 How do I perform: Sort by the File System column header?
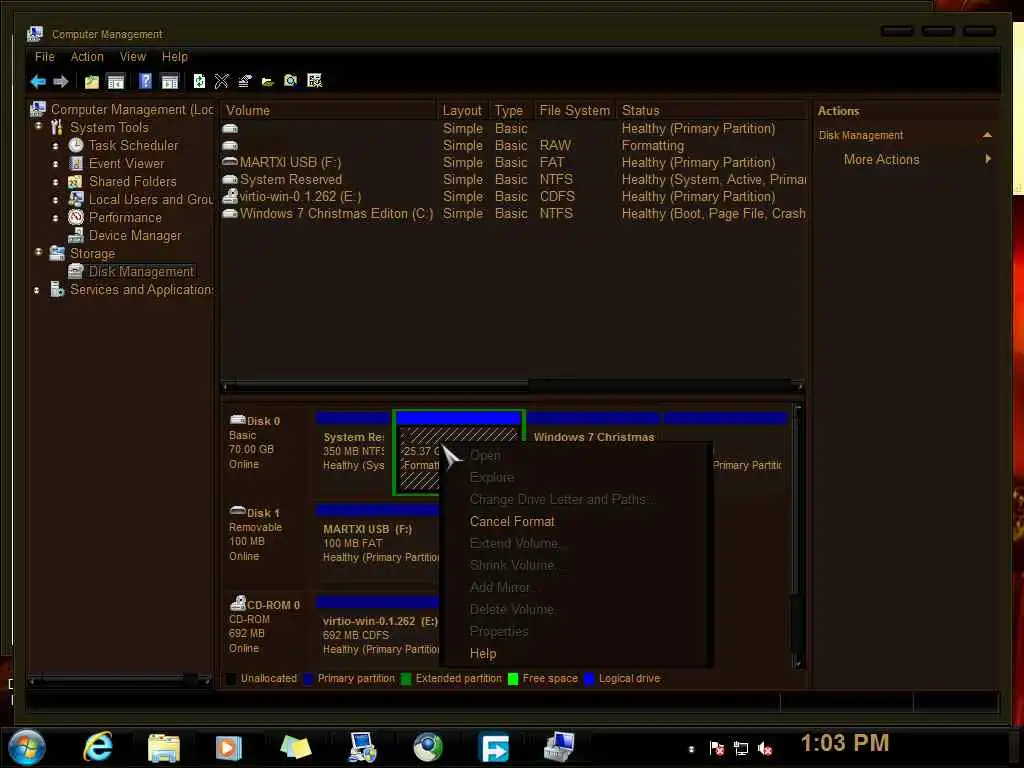(x=575, y=110)
